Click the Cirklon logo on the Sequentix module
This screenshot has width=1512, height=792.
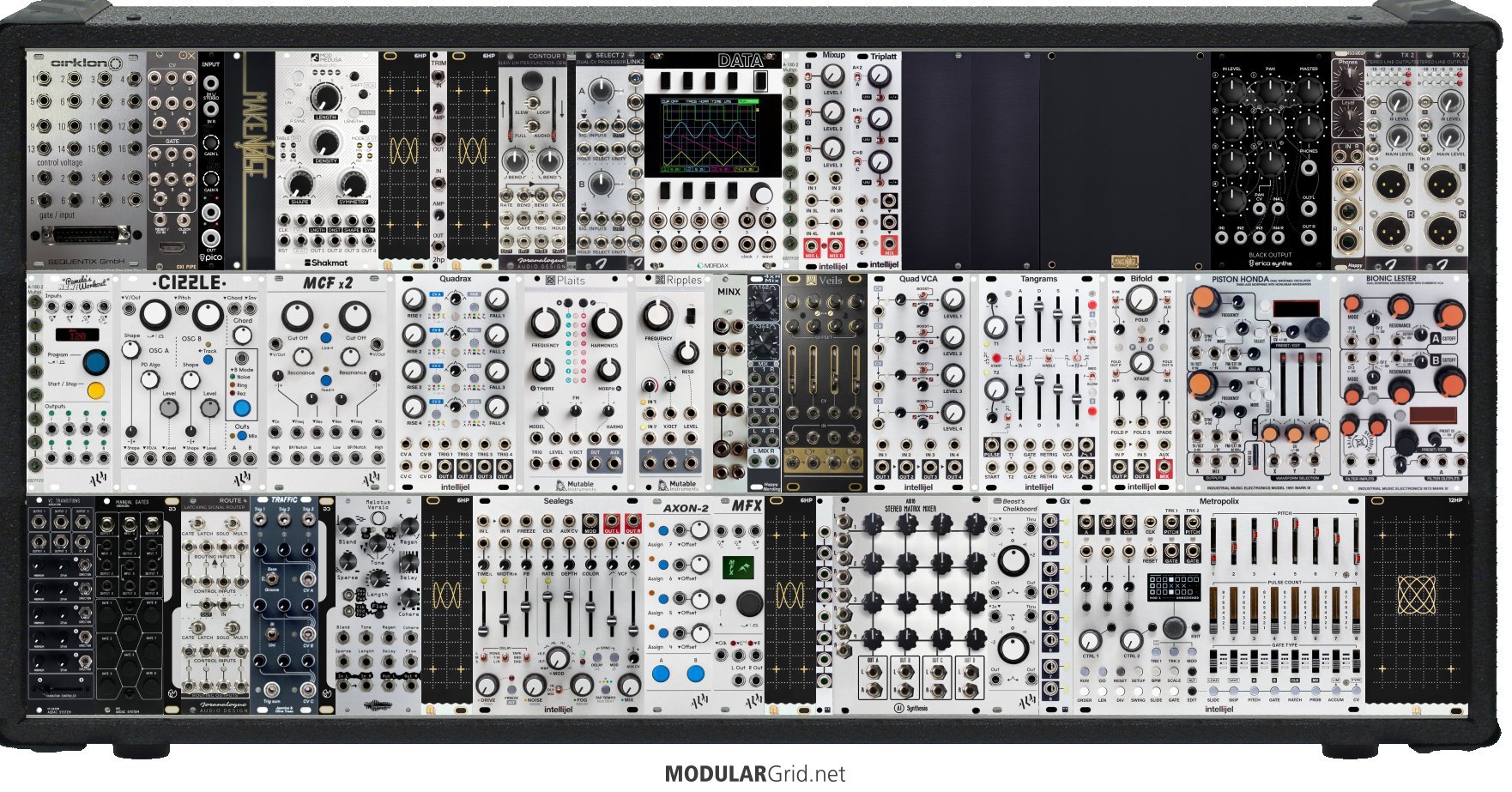pos(86,63)
